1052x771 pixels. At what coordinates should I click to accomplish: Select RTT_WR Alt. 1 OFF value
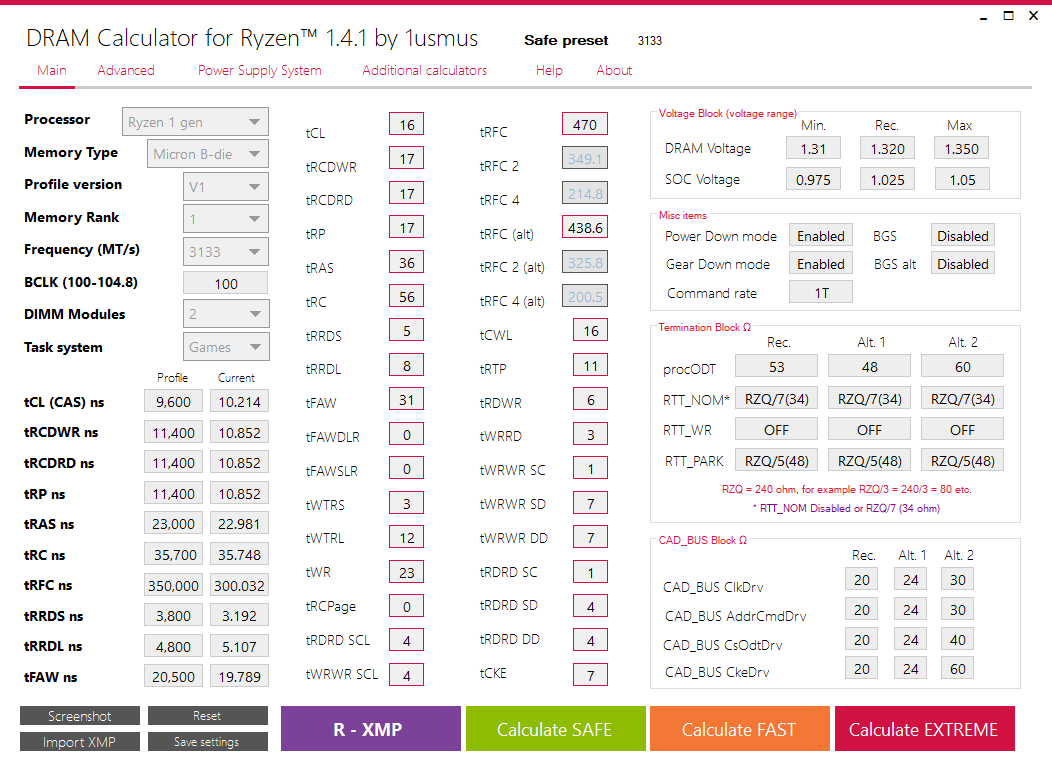(x=870, y=429)
